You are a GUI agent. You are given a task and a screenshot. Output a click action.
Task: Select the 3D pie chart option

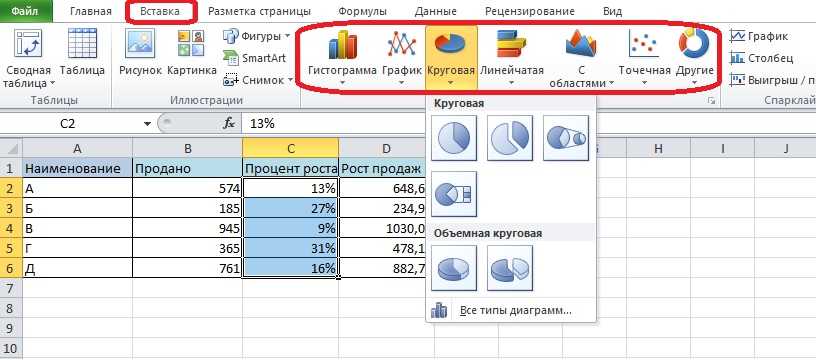tap(454, 268)
